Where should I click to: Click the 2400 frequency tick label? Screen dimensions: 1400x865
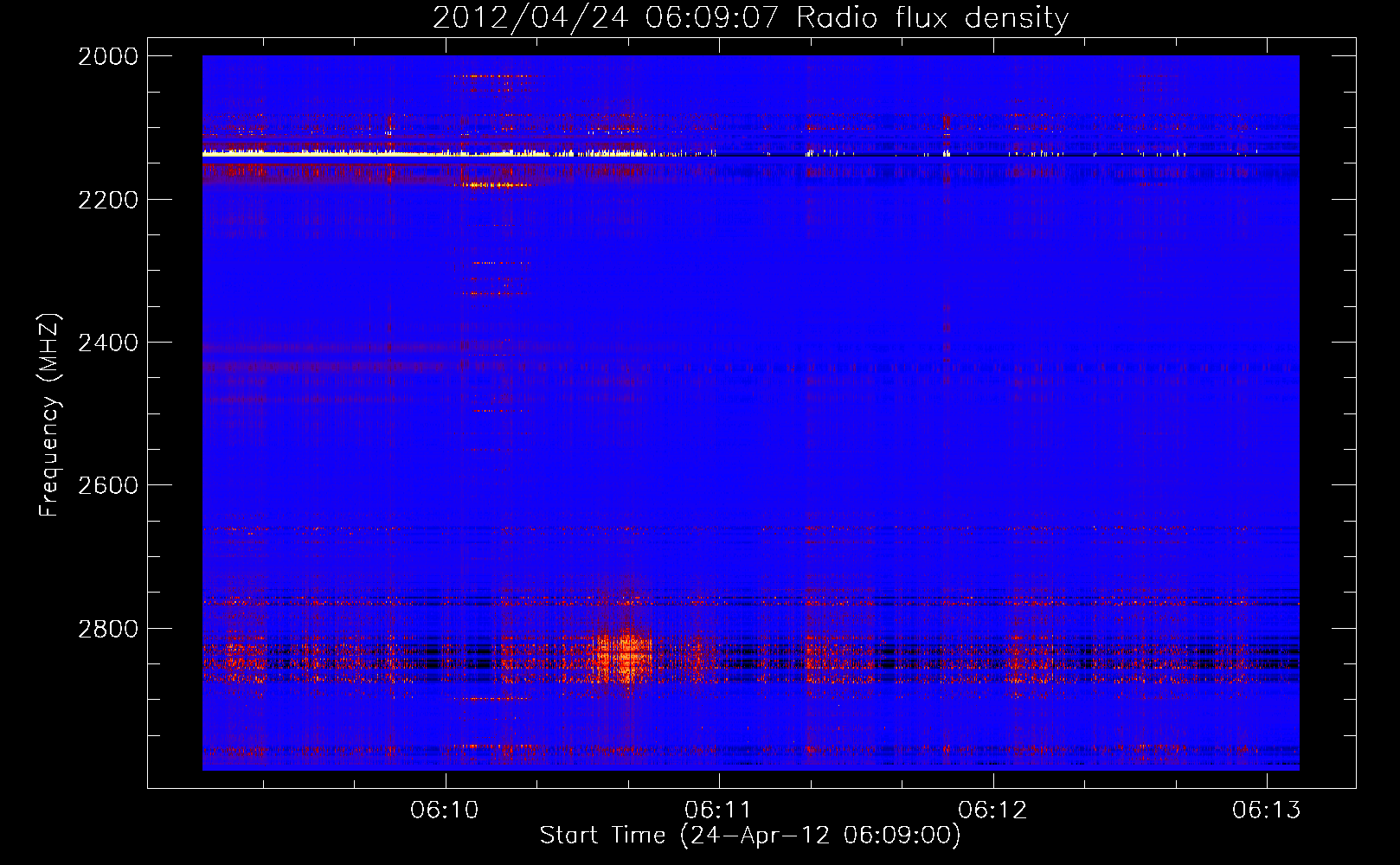point(108,343)
